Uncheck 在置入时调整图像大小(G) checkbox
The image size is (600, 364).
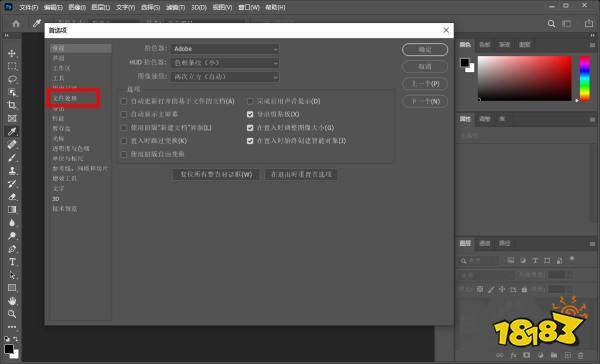point(250,128)
